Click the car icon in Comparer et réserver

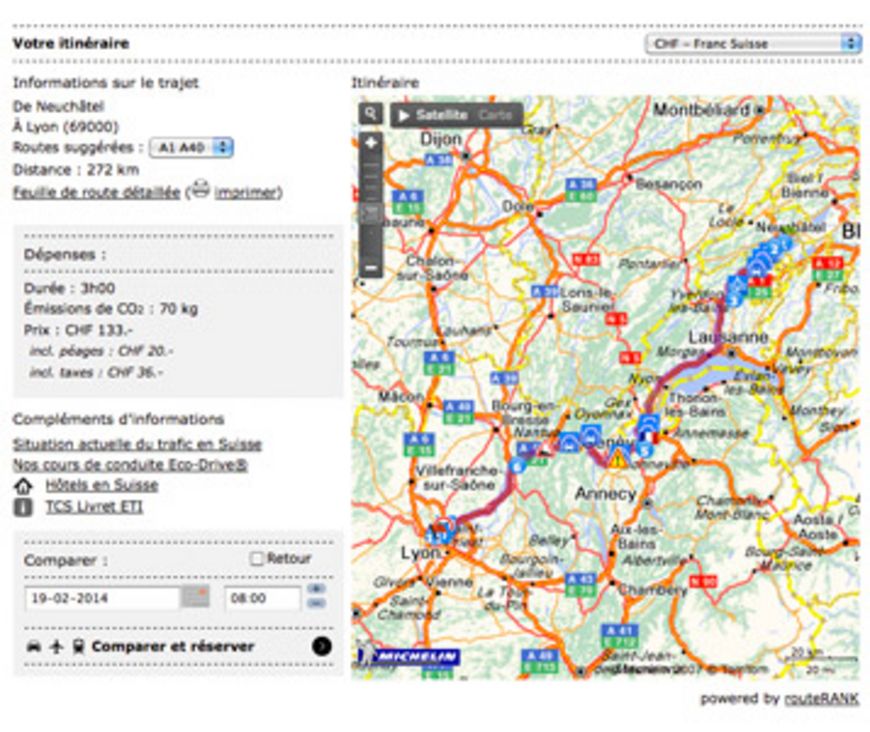coord(34,647)
